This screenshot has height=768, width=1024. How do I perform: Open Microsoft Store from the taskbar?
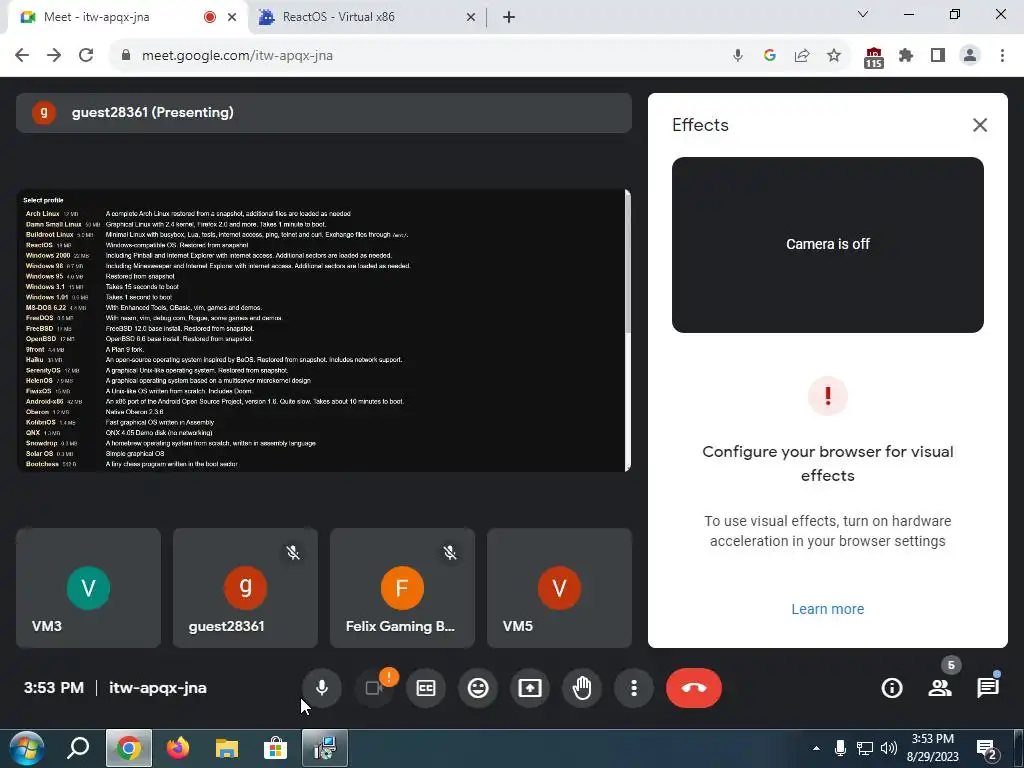point(276,748)
